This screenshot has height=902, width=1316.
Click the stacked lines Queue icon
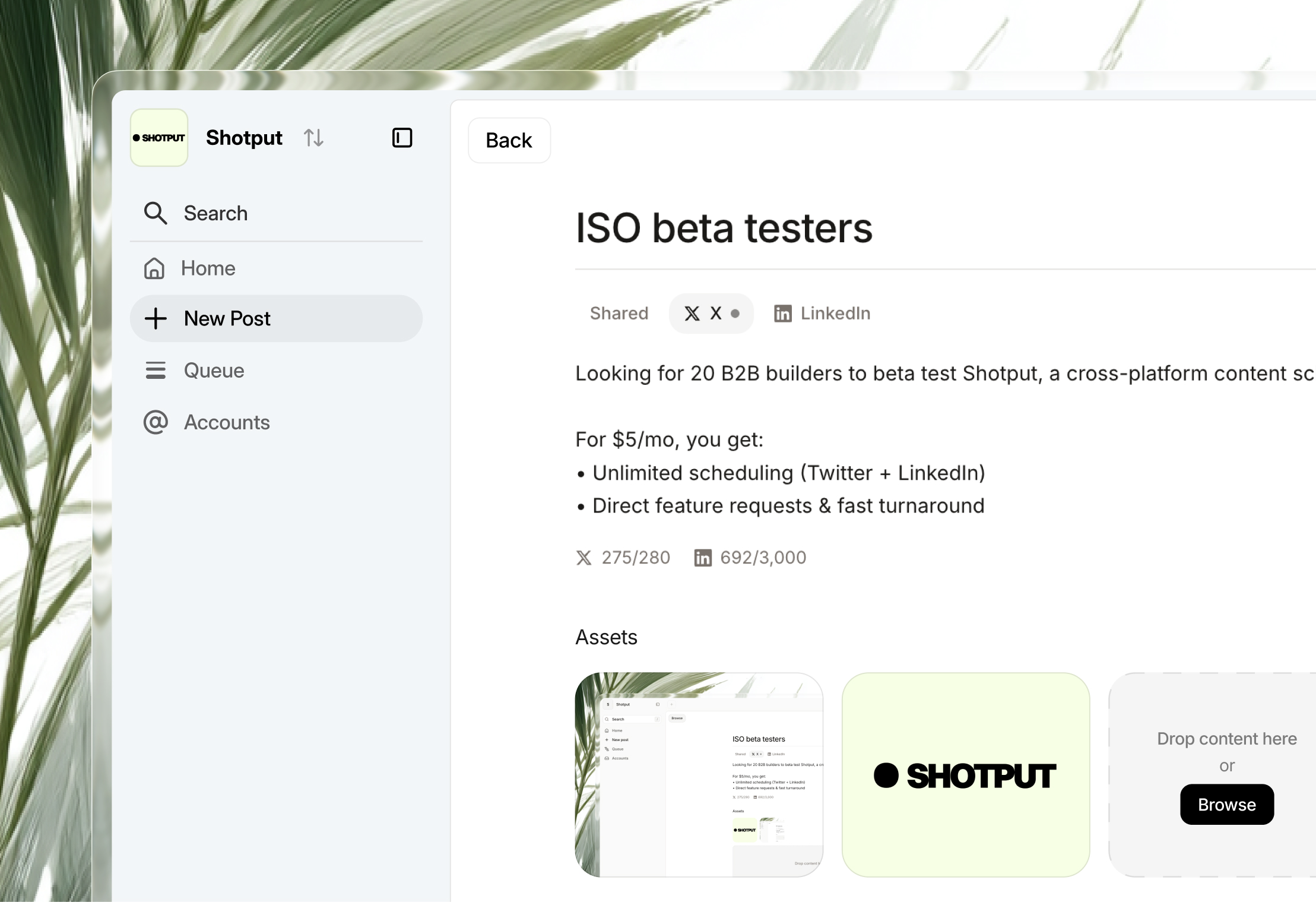156,371
